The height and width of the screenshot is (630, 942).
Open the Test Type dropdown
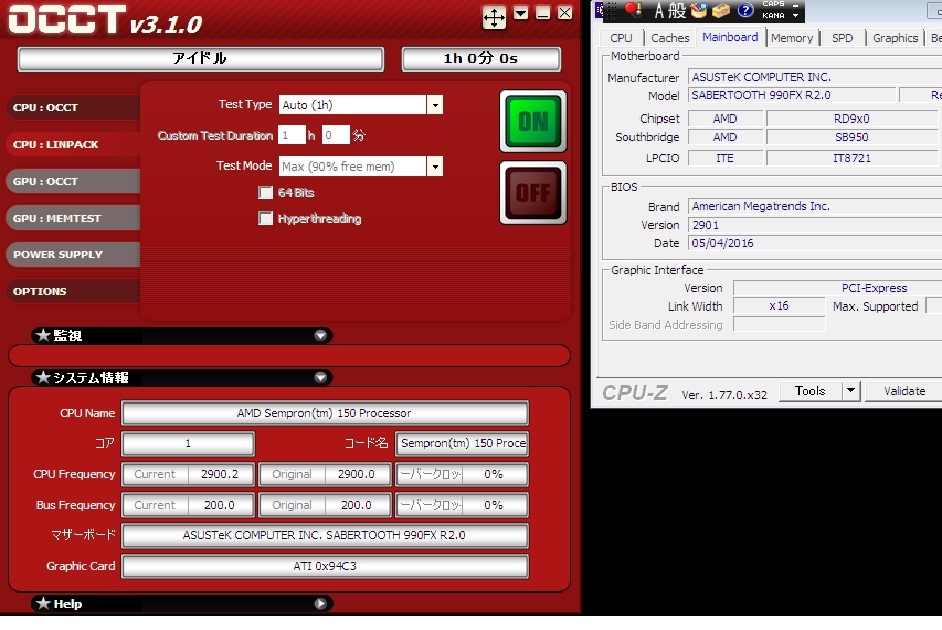pyautogui.click(x=435, y=105)
